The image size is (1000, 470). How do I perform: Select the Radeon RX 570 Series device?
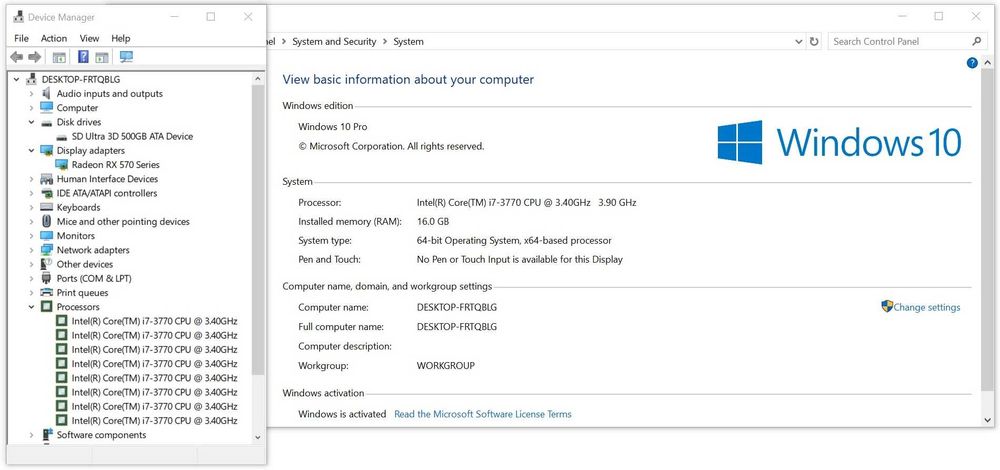click(x=115, y=165)
